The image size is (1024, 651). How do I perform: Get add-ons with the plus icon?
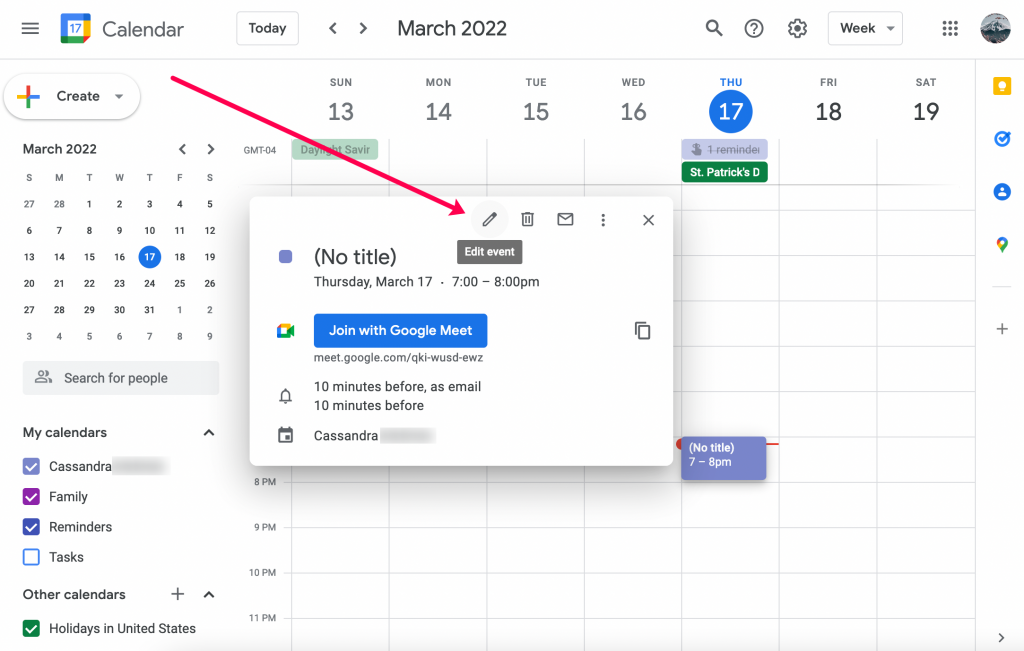click(1002, 329)
